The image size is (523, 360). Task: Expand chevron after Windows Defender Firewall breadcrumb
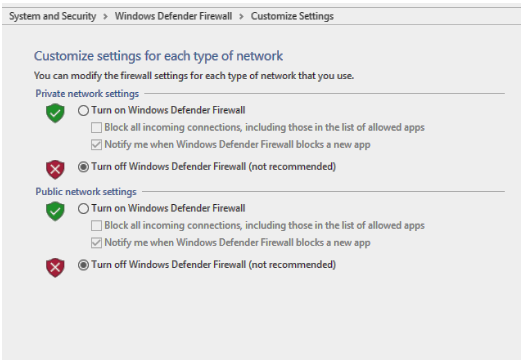click(241, 16)
